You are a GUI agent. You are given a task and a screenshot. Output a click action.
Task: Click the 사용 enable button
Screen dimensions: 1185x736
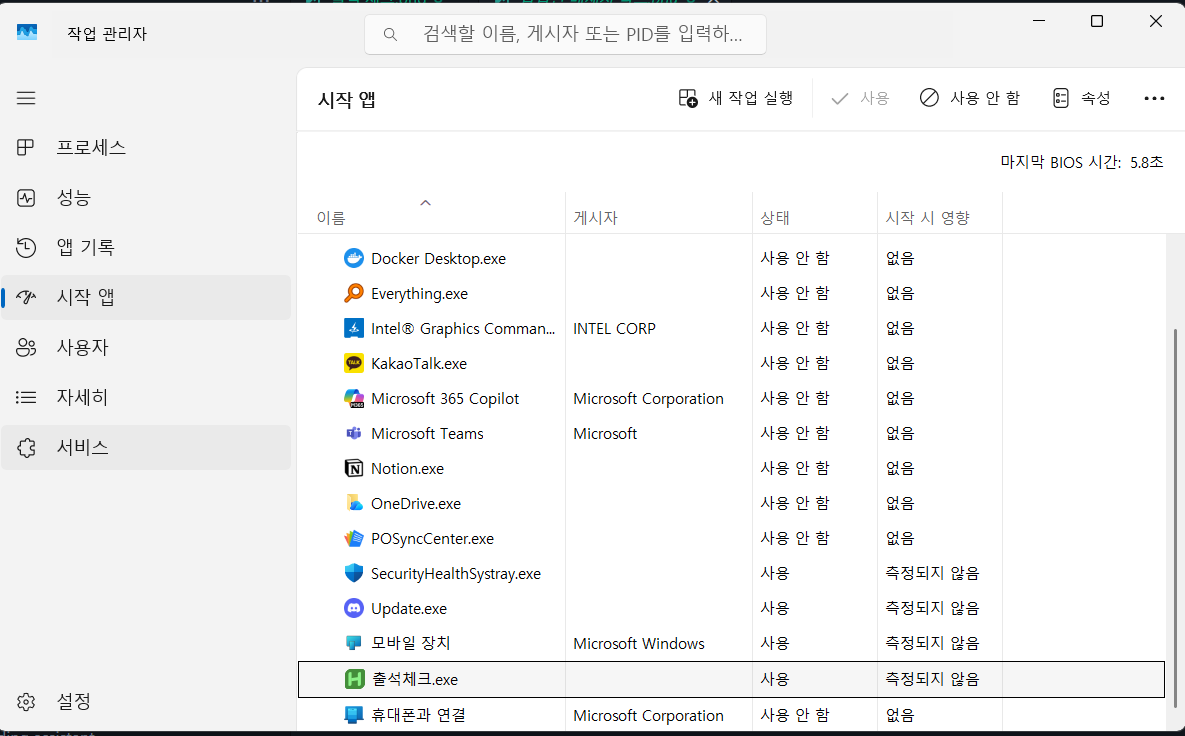(860, 98)
